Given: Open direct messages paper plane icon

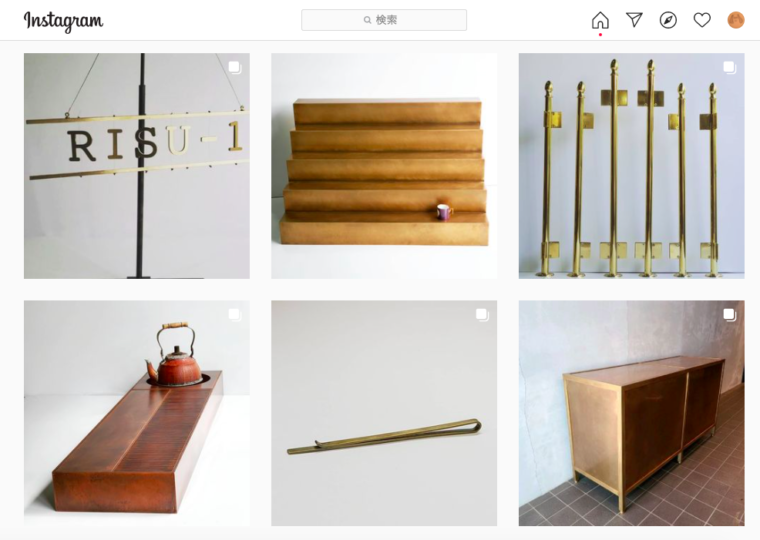Looking at the screenshot, I should [x=634, y=20].
